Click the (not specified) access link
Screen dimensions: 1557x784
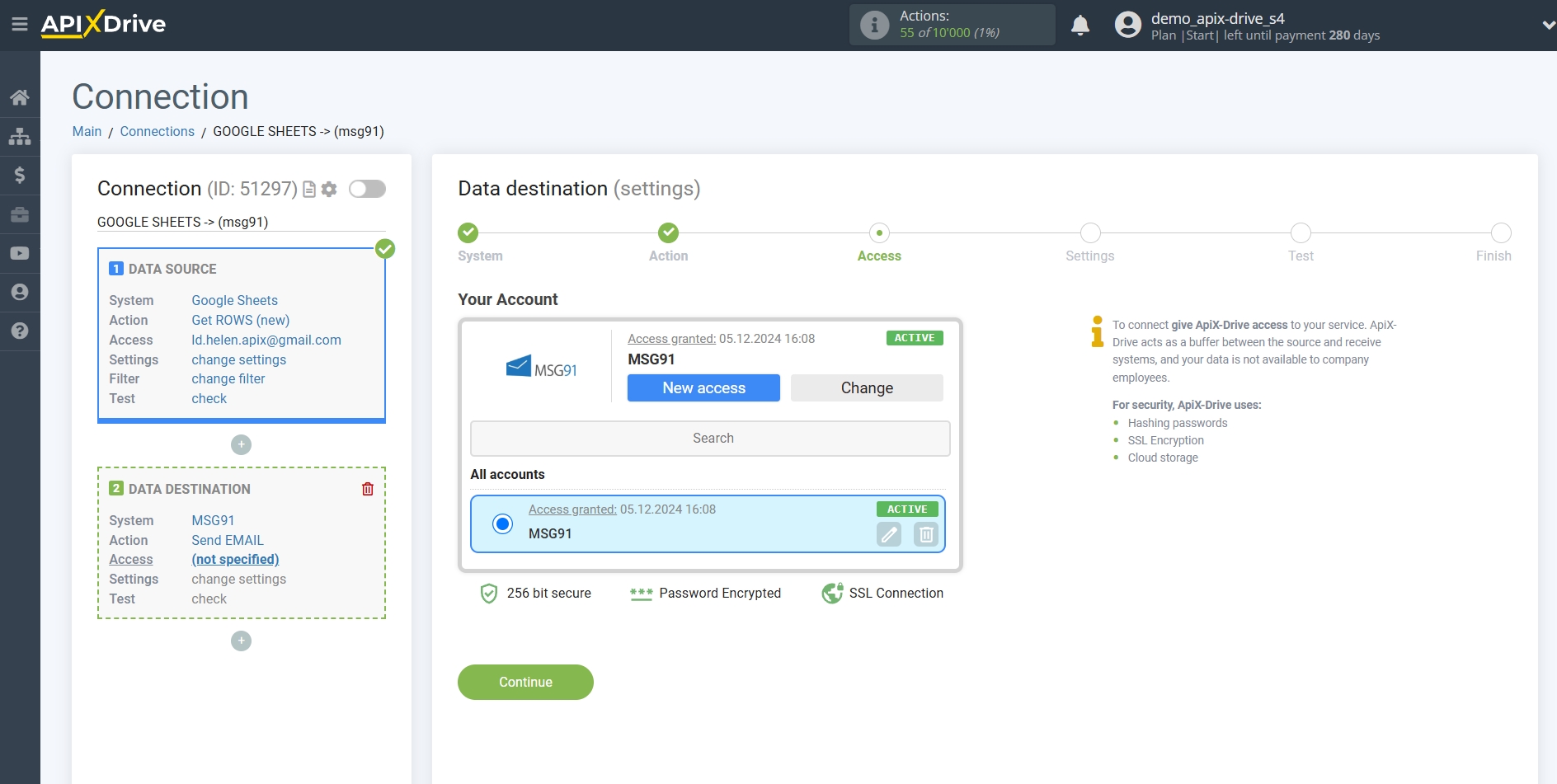click(x=235, y=559)
